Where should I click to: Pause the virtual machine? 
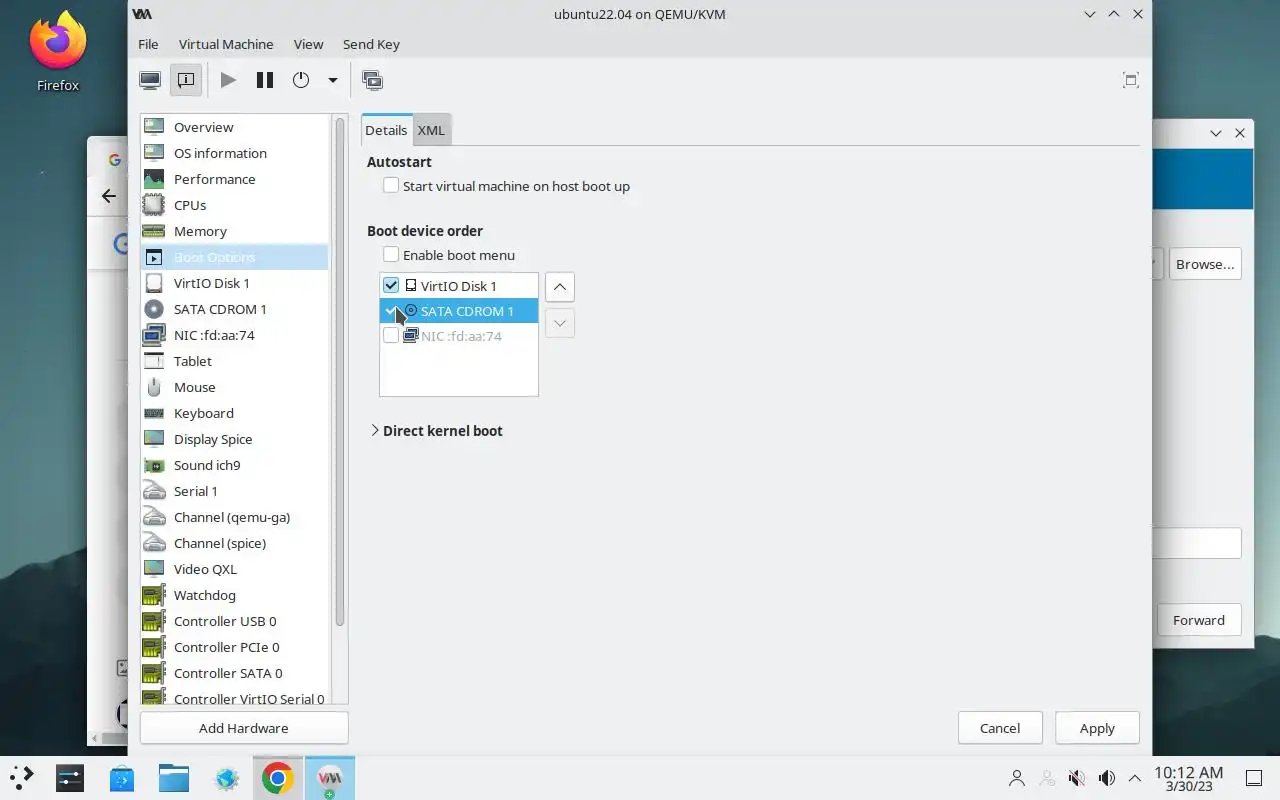pos(265,80)
